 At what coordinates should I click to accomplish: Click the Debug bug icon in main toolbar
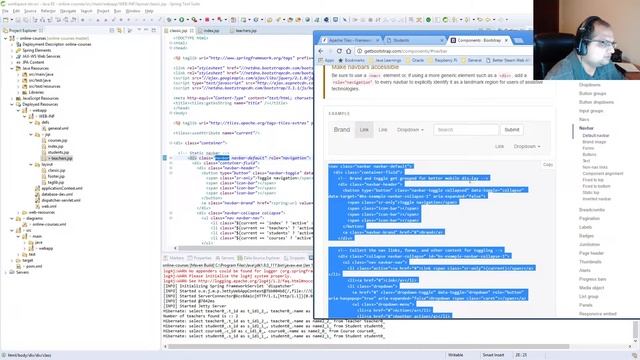169,20
